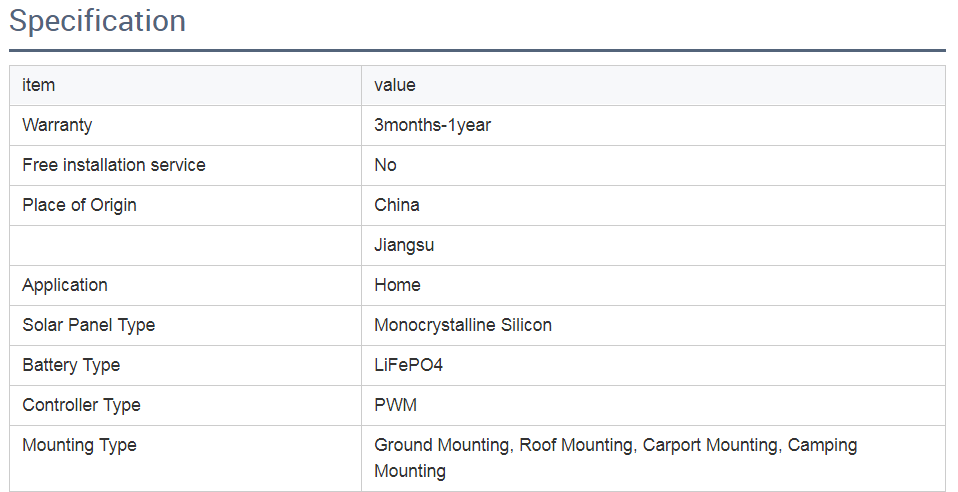Select the 'LiFePO4' battery value
Image resolution: width=958 pixels, height=492 pixels.
[x=408, y=365]
